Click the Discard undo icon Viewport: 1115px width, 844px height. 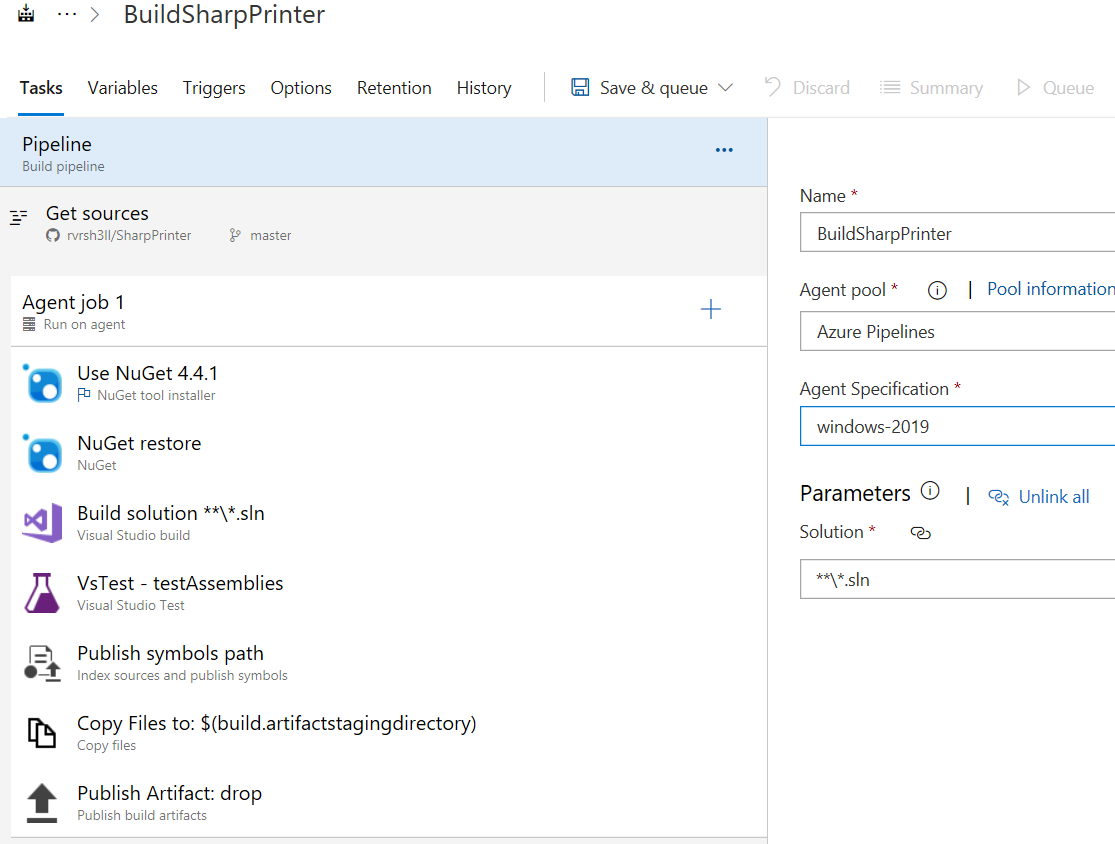point(773,87)
